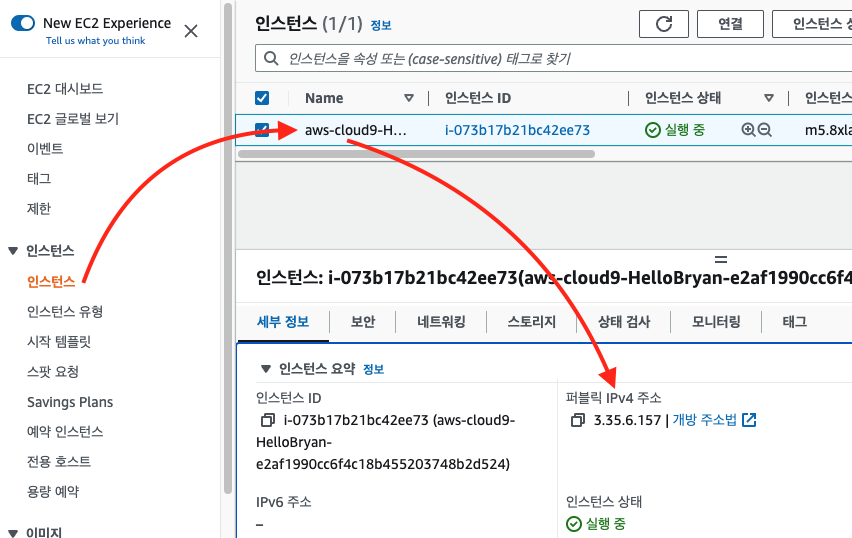Open instance ID link i-073b17b21bc42ee73
The height and width of the screenshot is (538, 852).
(517, 130)
